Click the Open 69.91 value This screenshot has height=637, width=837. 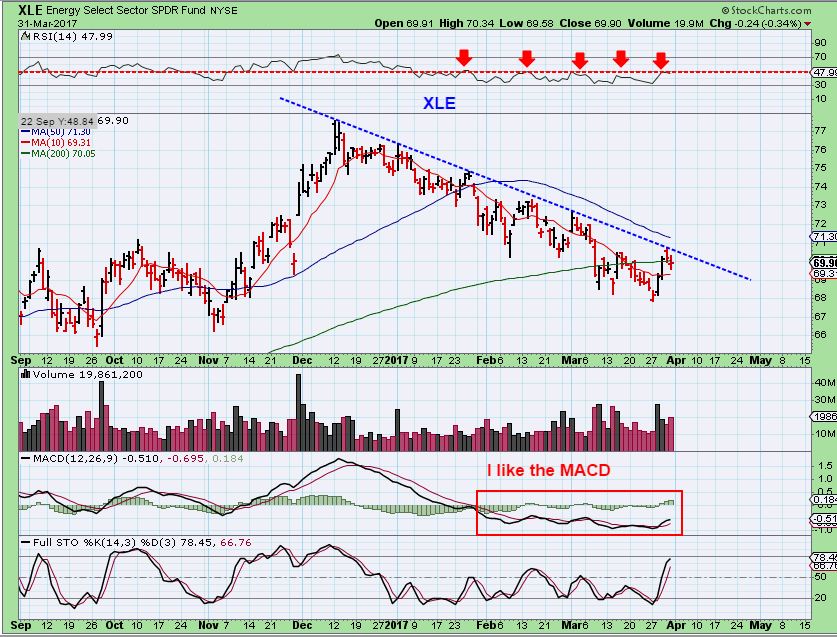click(x=404, y=23)
